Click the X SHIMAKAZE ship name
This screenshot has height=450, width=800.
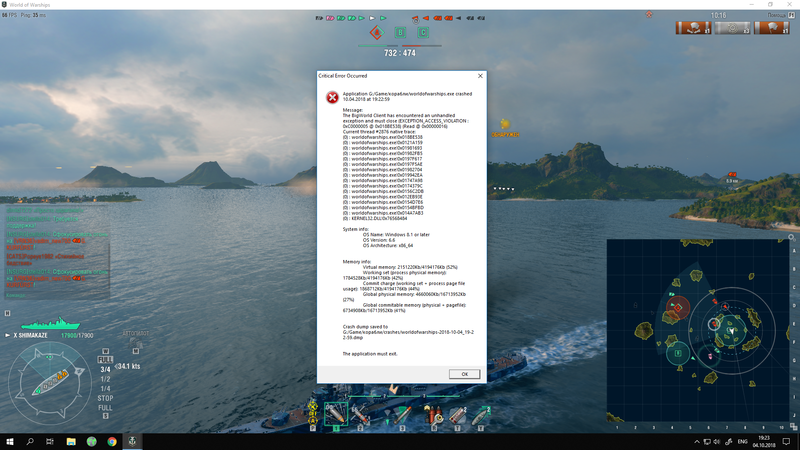31,335
